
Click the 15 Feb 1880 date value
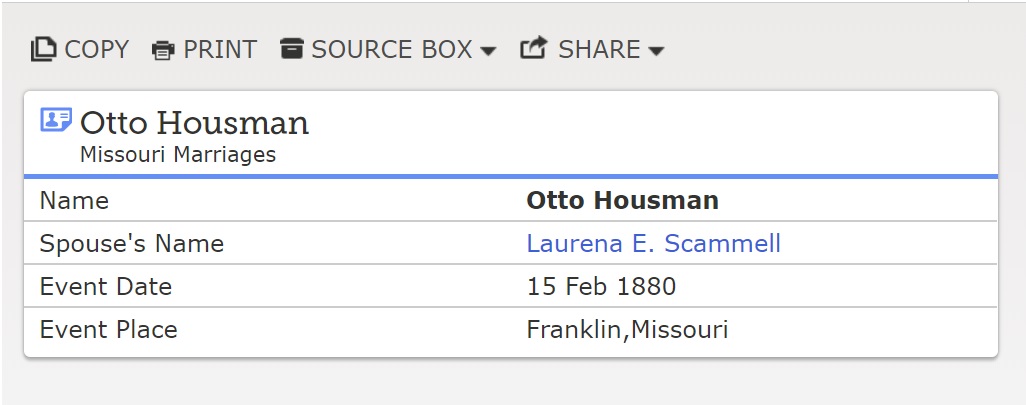(x=601, y=287)
